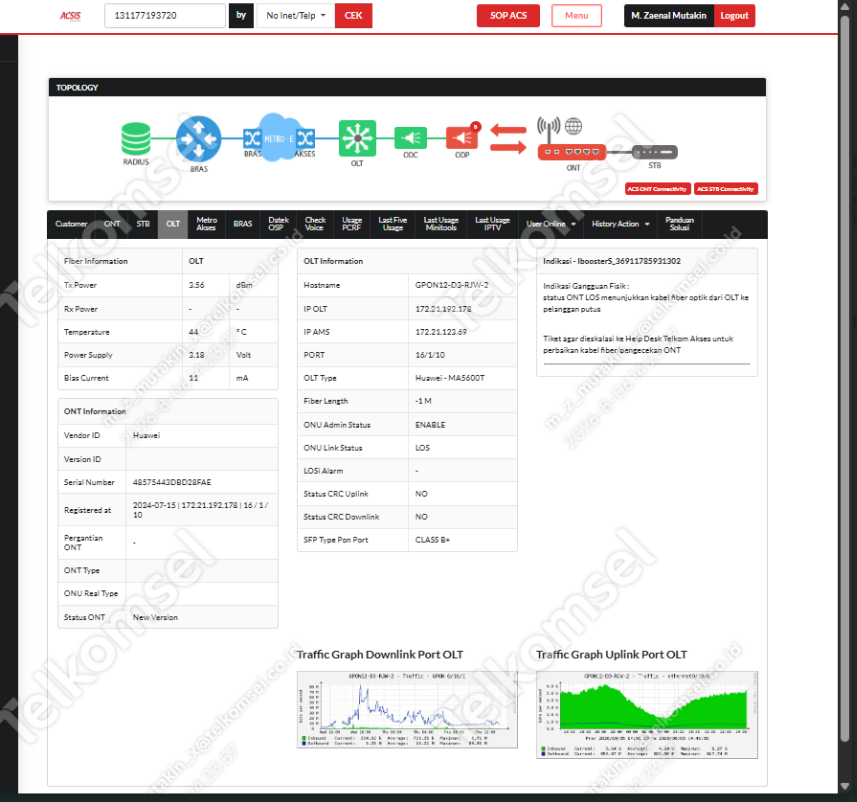This screenshot has width=857, height=802.
Task: Click the Indikasi Ibooster heading text
Action: click(612, 261)
